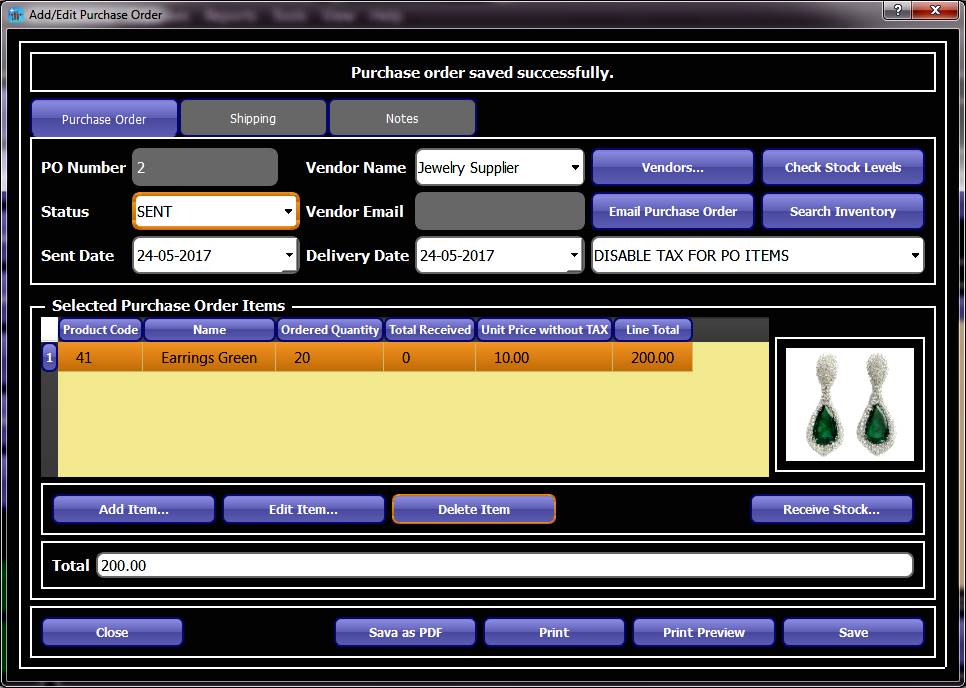
Task: Open the Vendors dialog
Action: pyautogui.click(x=672, y=166)
